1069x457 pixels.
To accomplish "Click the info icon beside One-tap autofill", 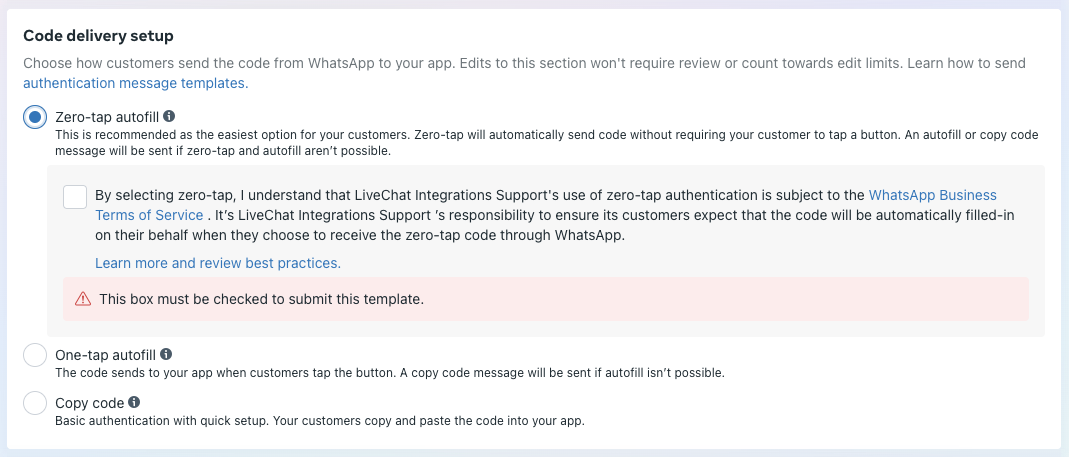I will pos(166,354).
